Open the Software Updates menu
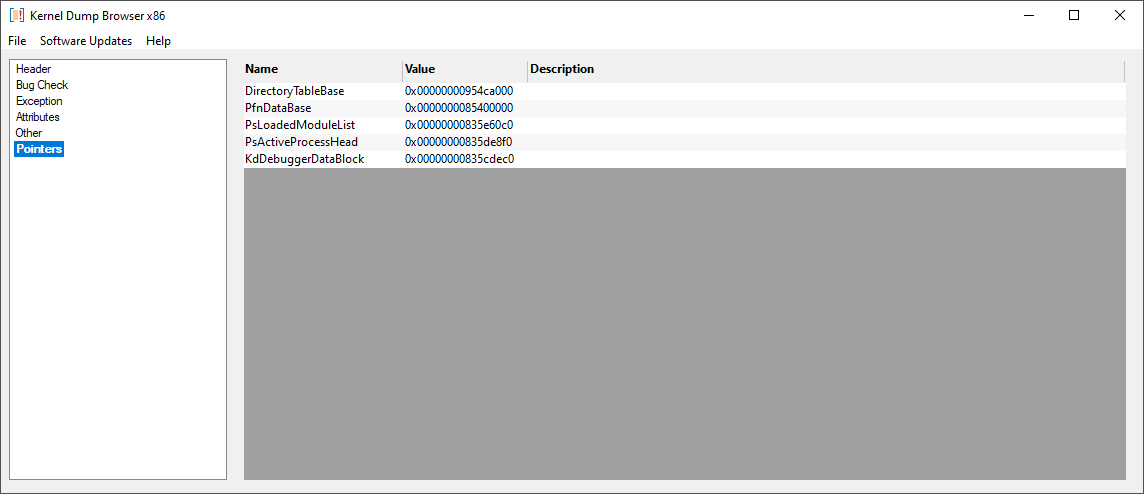1144x494 pixels. [x=86, y=41]
